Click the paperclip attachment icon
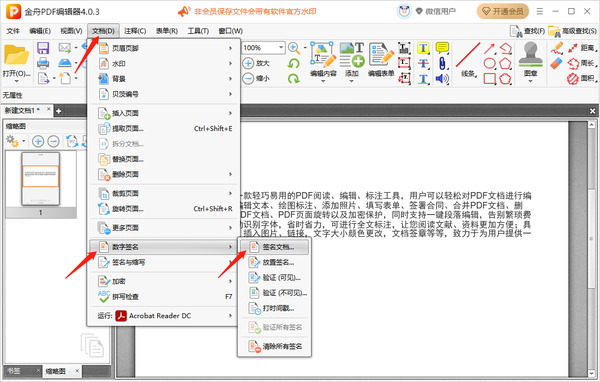Image resolution: width=600 pixels, height=382 pixels. [442, 64]
